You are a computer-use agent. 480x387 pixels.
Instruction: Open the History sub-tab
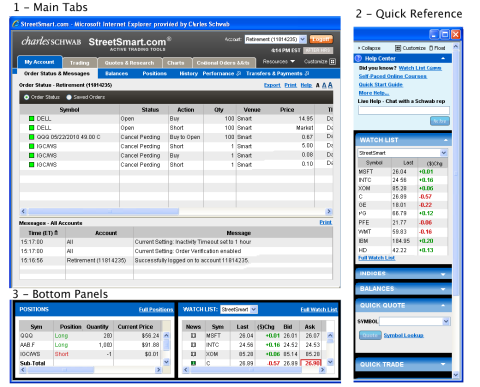(x=189, y=73)
